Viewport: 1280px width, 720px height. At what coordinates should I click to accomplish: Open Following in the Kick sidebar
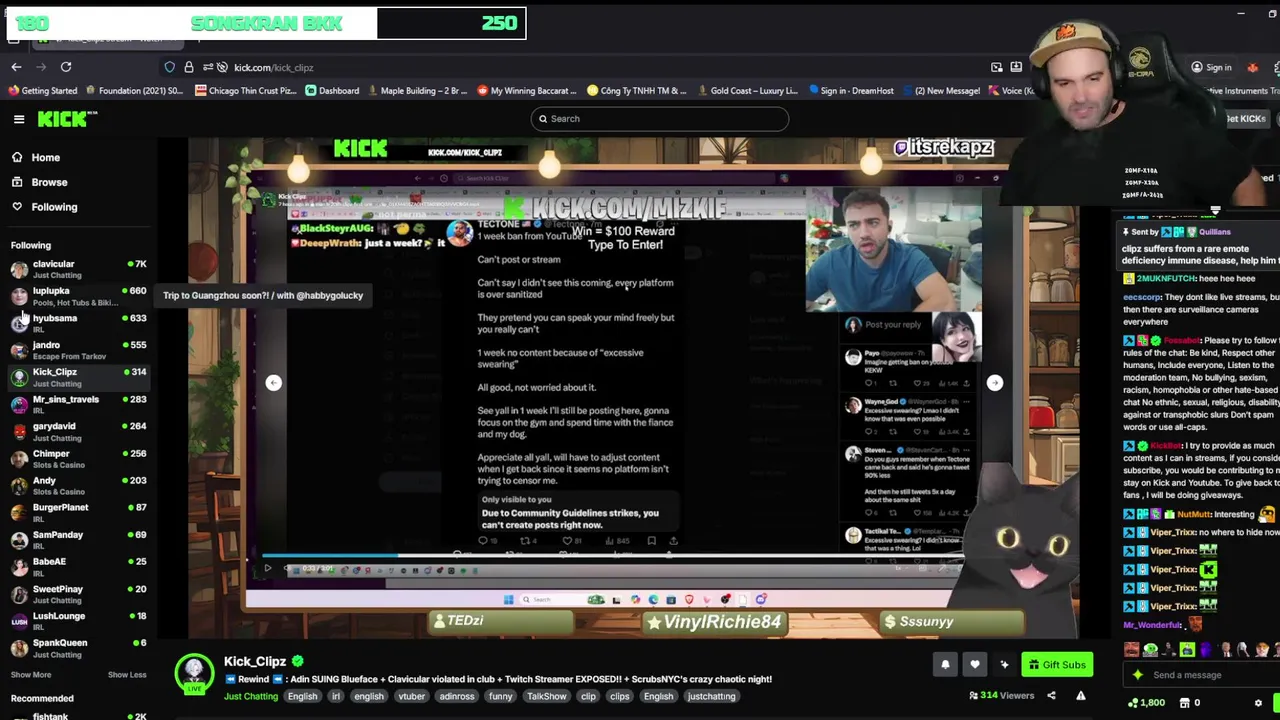point(44,207)
